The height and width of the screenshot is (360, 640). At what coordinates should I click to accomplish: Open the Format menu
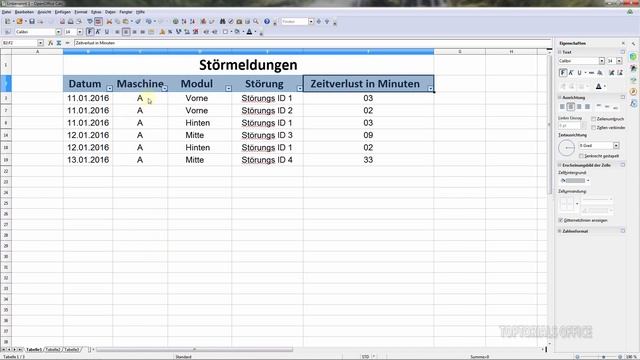pos(81,12)
